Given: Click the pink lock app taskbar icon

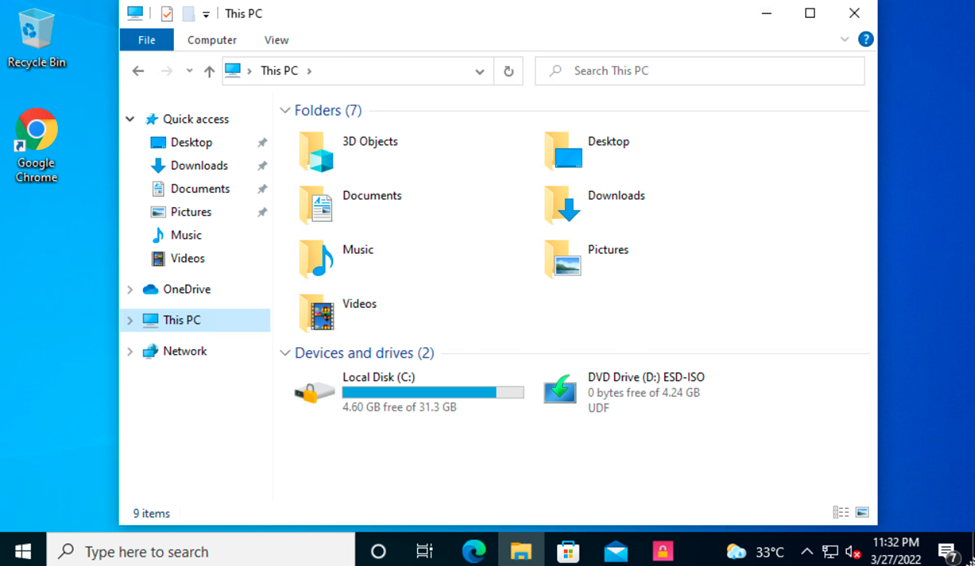Looking at the screenshot, I should (x=663, y=551).
